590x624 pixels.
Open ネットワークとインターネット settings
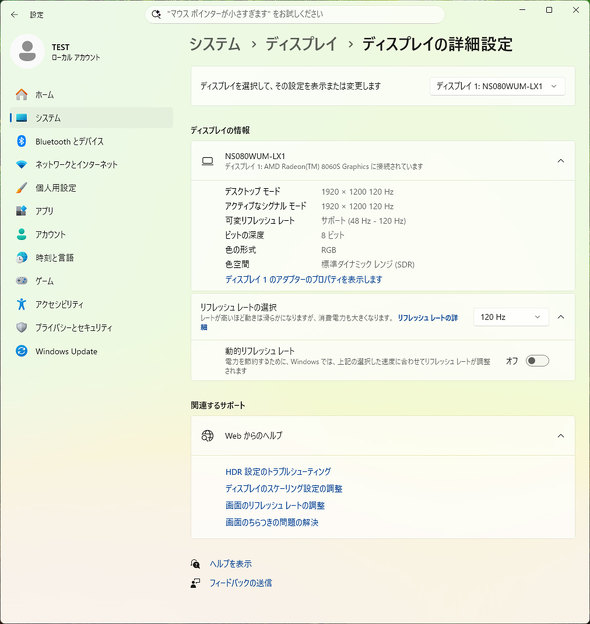point(91,164)
